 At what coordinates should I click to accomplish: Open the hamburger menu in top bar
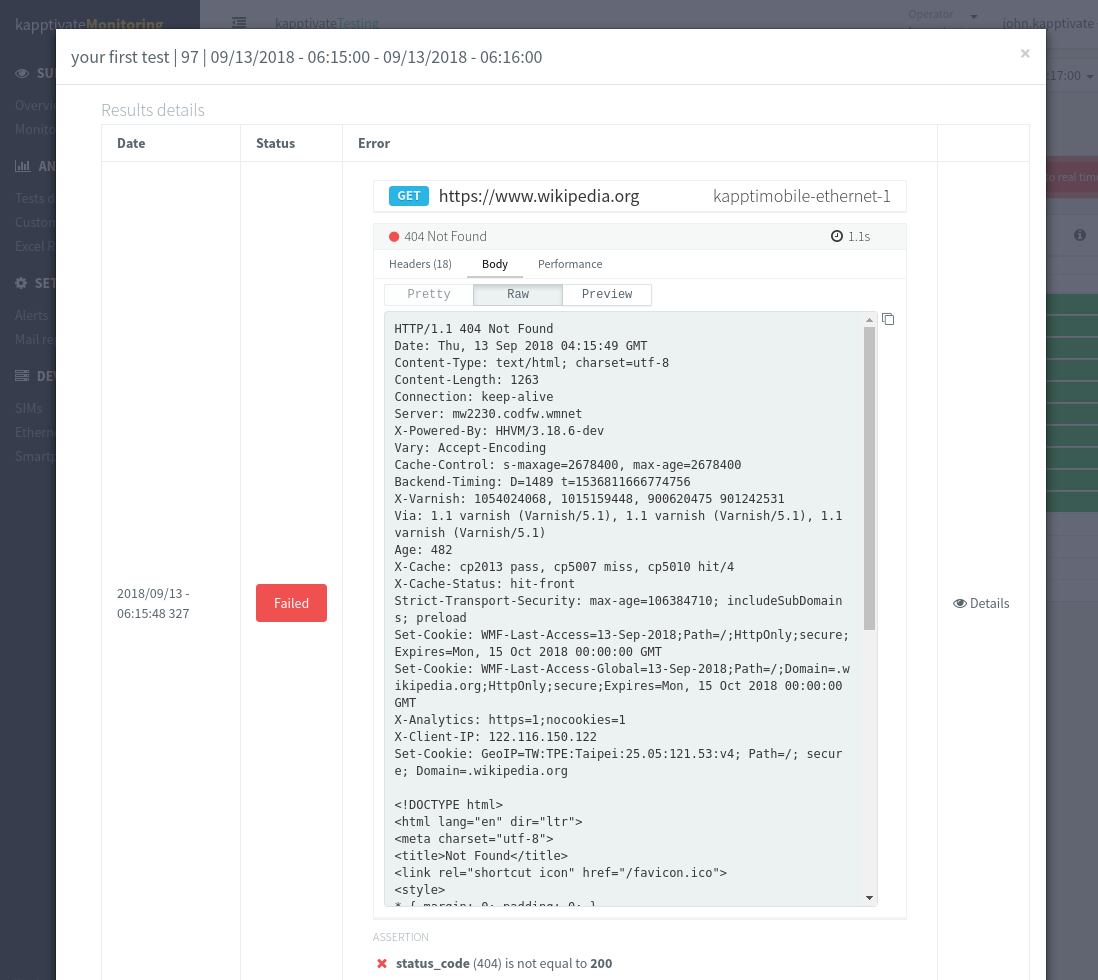(239, 21)
